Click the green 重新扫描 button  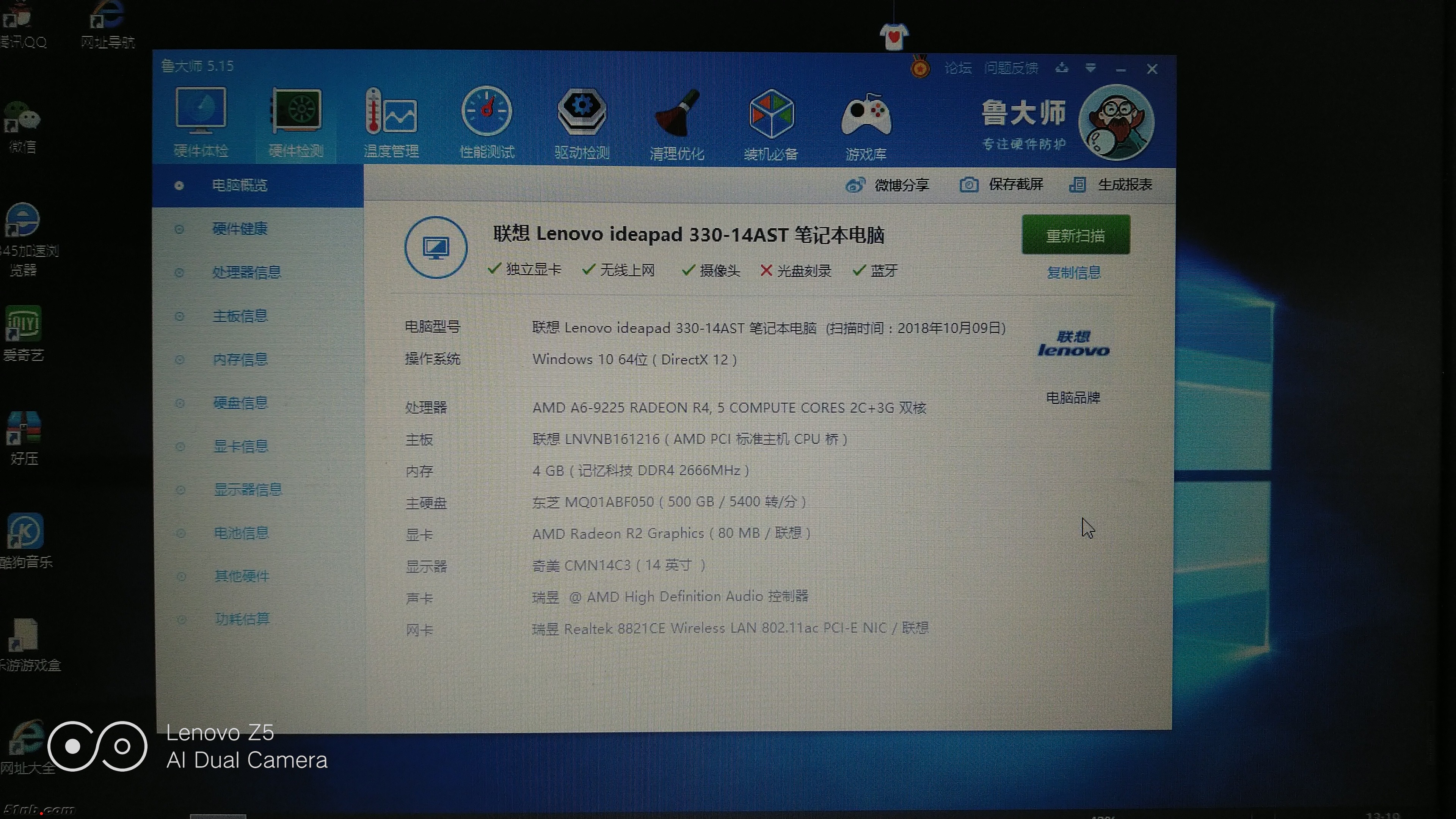click(1075, 235)
